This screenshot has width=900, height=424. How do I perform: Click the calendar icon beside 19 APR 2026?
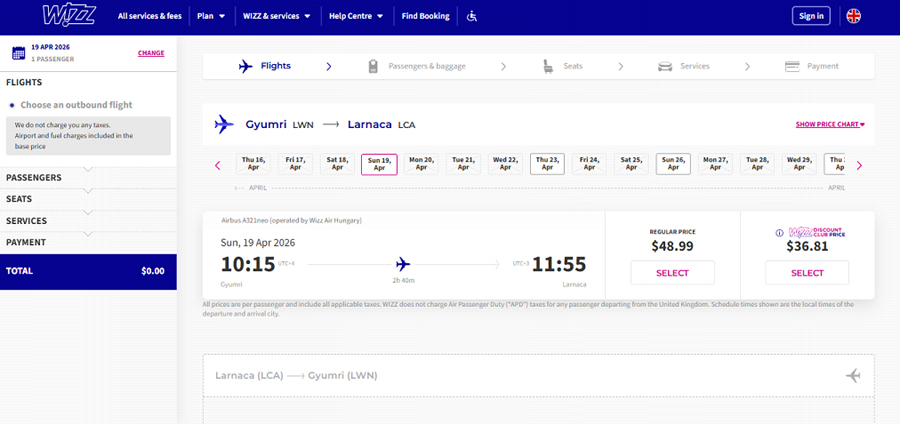pos(17,53)
